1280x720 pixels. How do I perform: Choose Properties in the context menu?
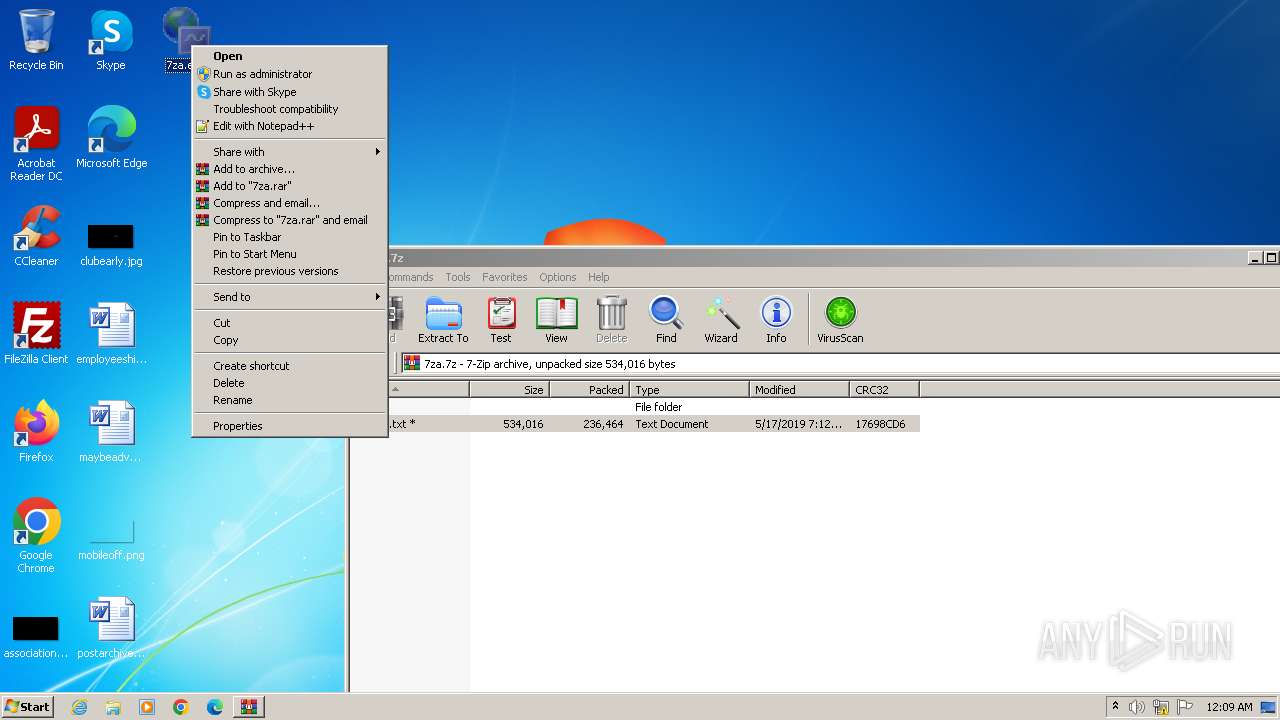pyautogui.click(x=289, y=426)
